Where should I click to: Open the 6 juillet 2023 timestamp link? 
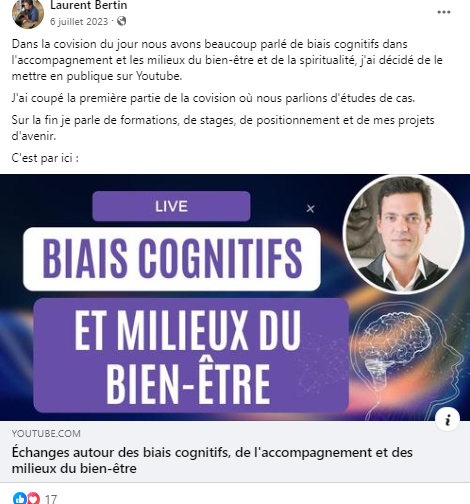click(x=79, y=22)
